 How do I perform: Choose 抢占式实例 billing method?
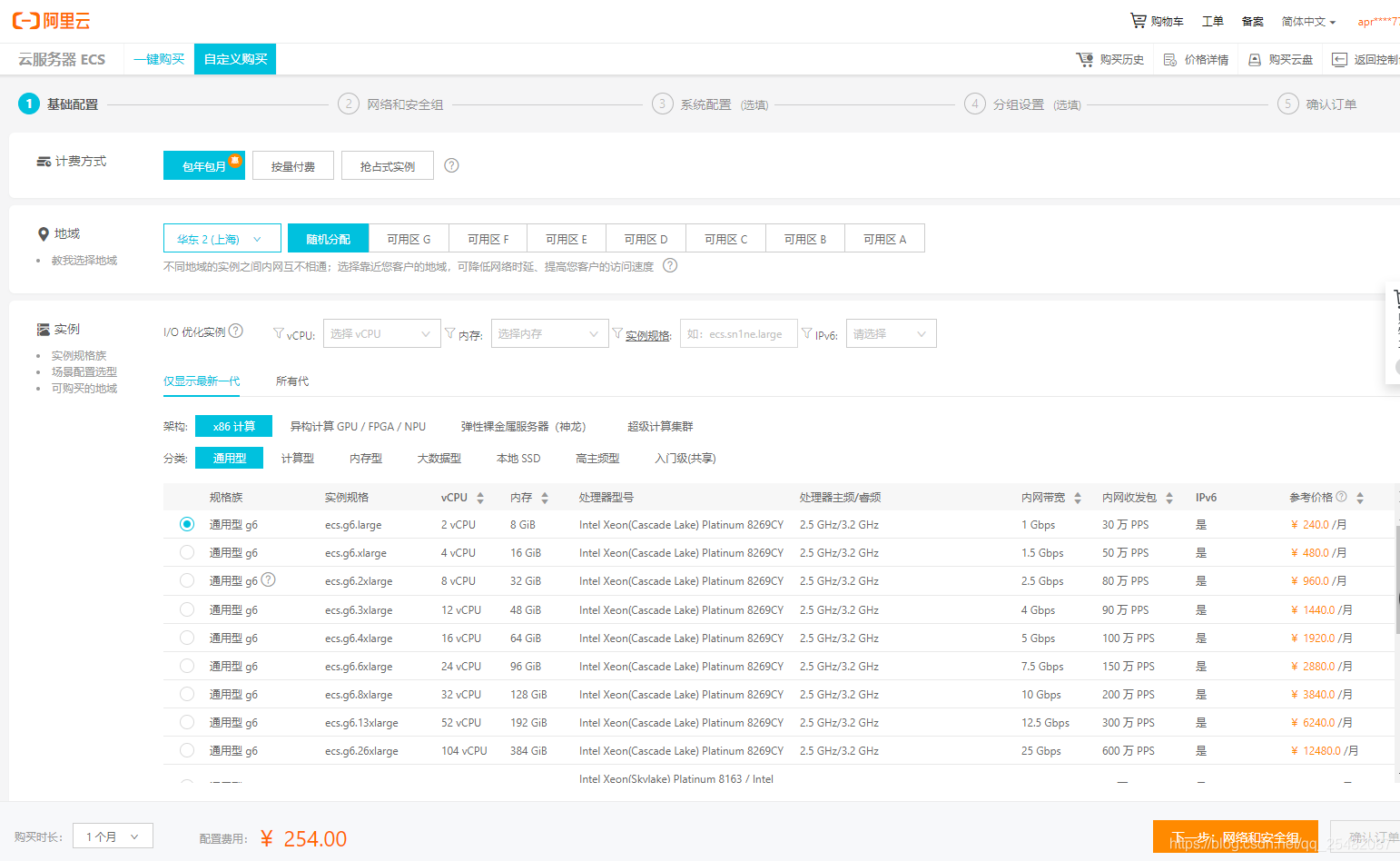point(388,165)
